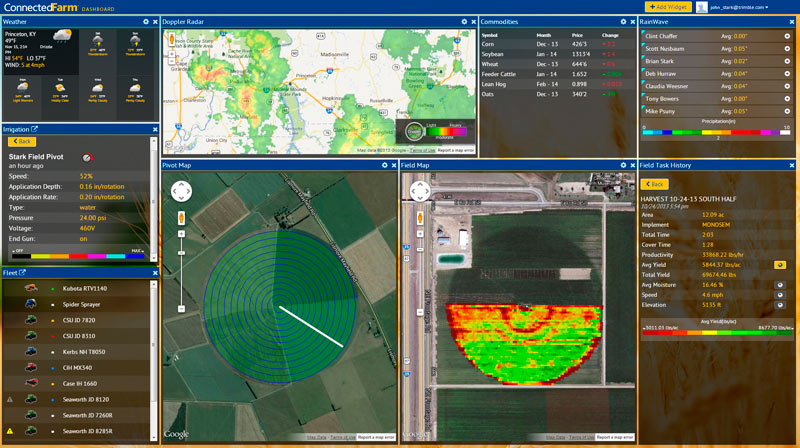This screenshot has height=448, width=800.
Task: Open the john_stark user account dropdown
Action: (739, 7)
